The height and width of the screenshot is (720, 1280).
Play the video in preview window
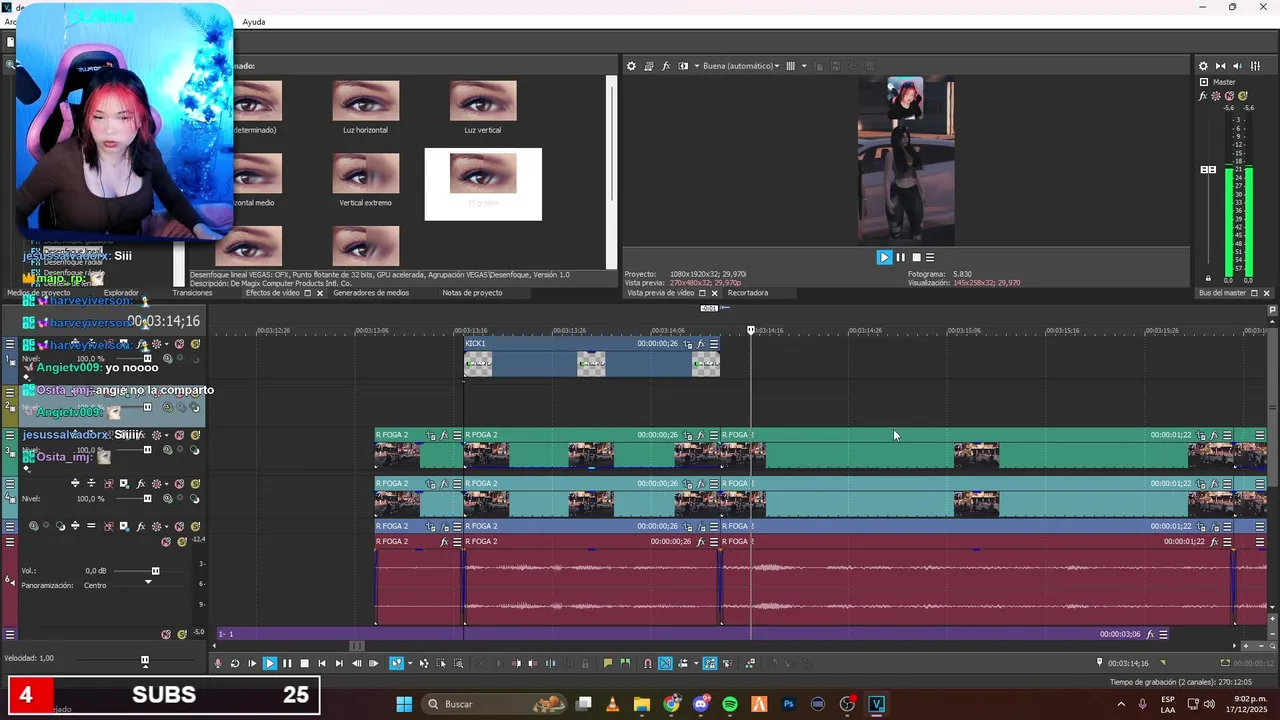point(884,257)
